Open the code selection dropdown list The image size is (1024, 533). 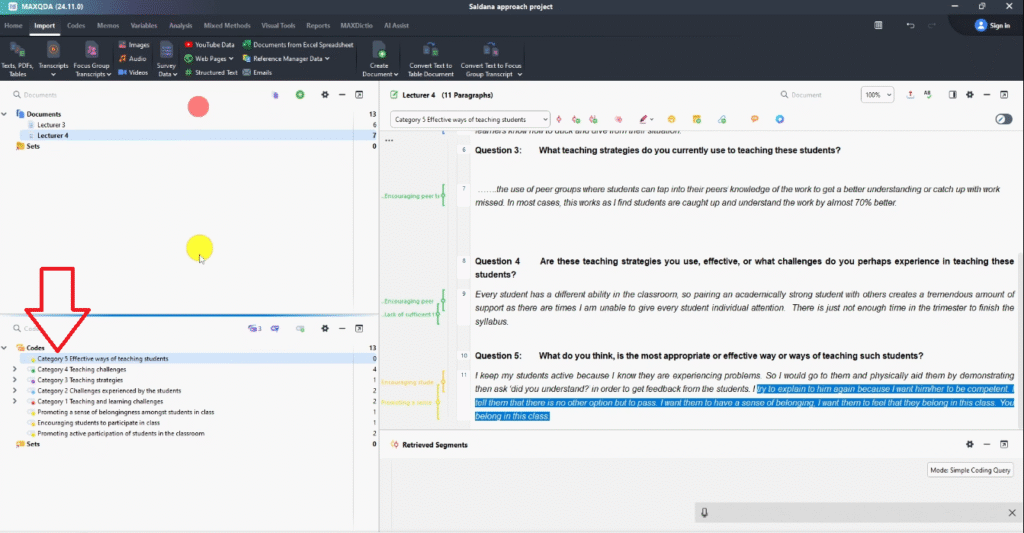click(x=543, y=120)
